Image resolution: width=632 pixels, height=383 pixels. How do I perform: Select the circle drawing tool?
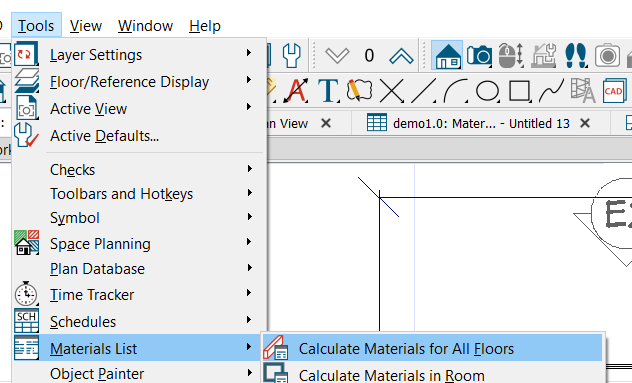click(487, 91)
